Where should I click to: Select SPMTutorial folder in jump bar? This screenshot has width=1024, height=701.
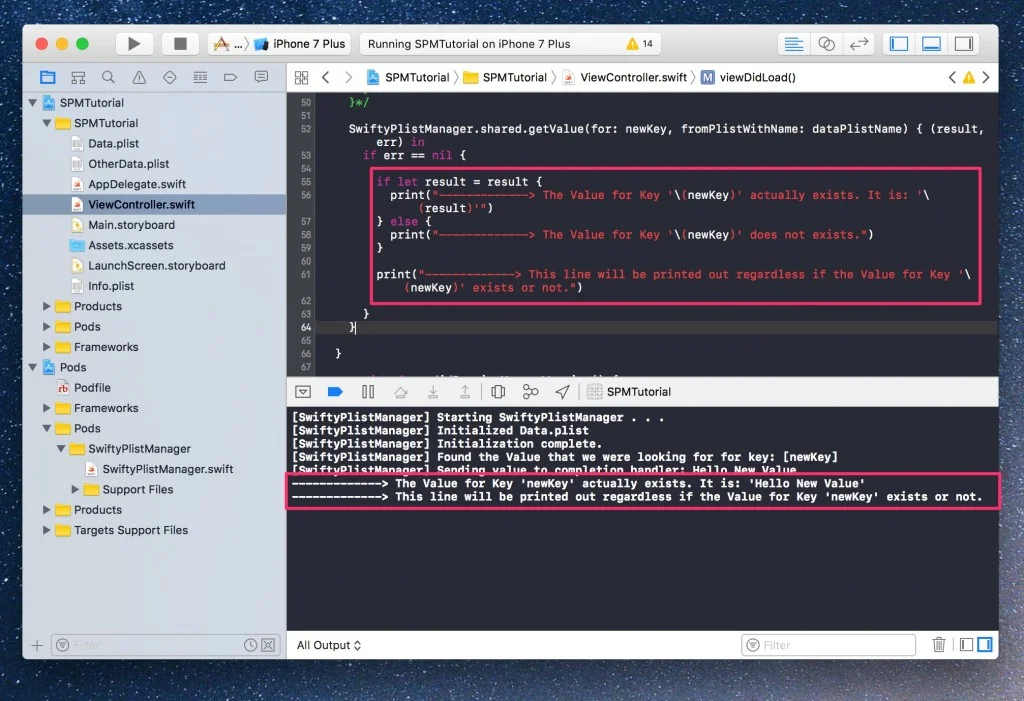[505, 77]
